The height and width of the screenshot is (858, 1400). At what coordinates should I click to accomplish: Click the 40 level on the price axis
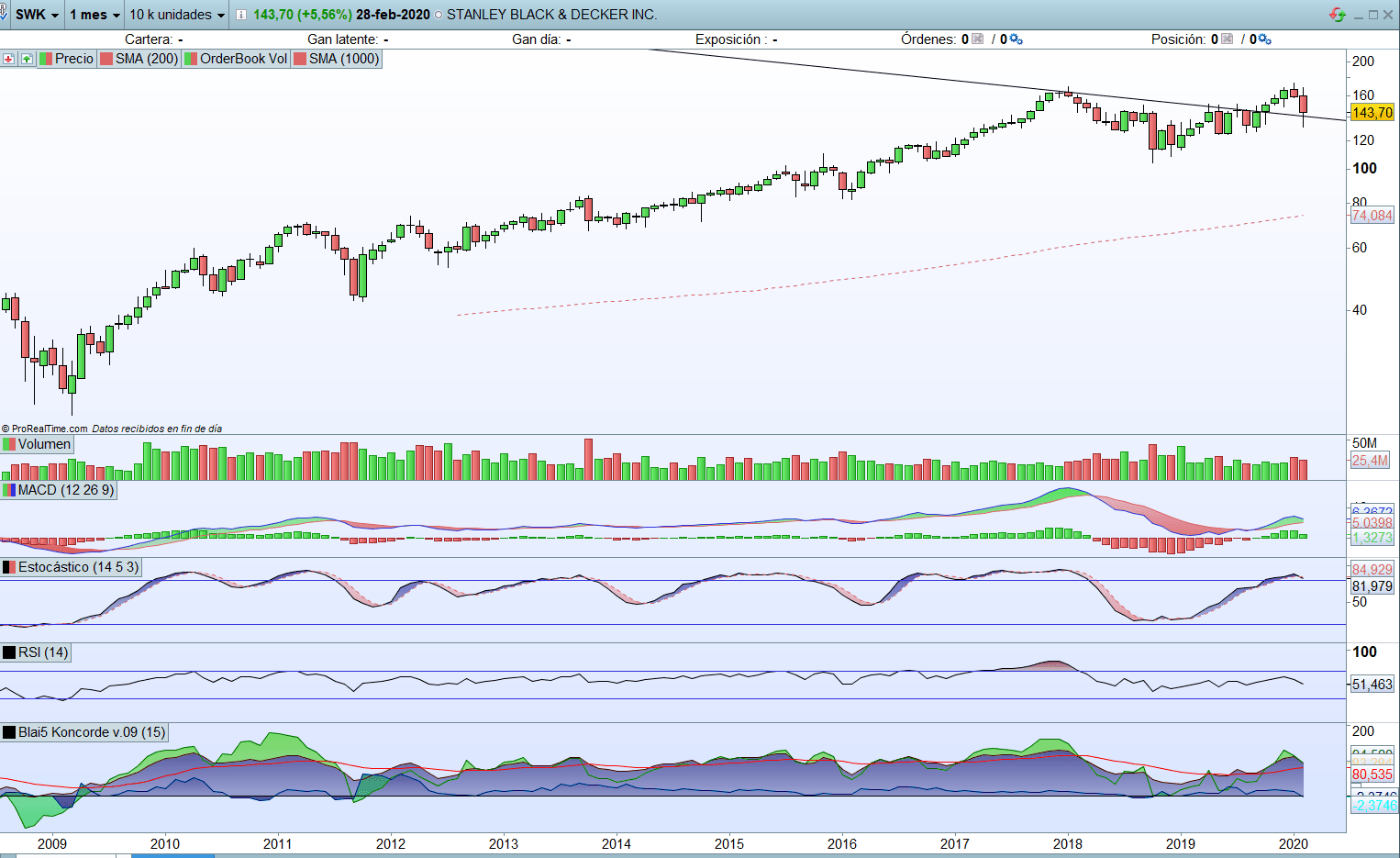tap(1360, 310)
